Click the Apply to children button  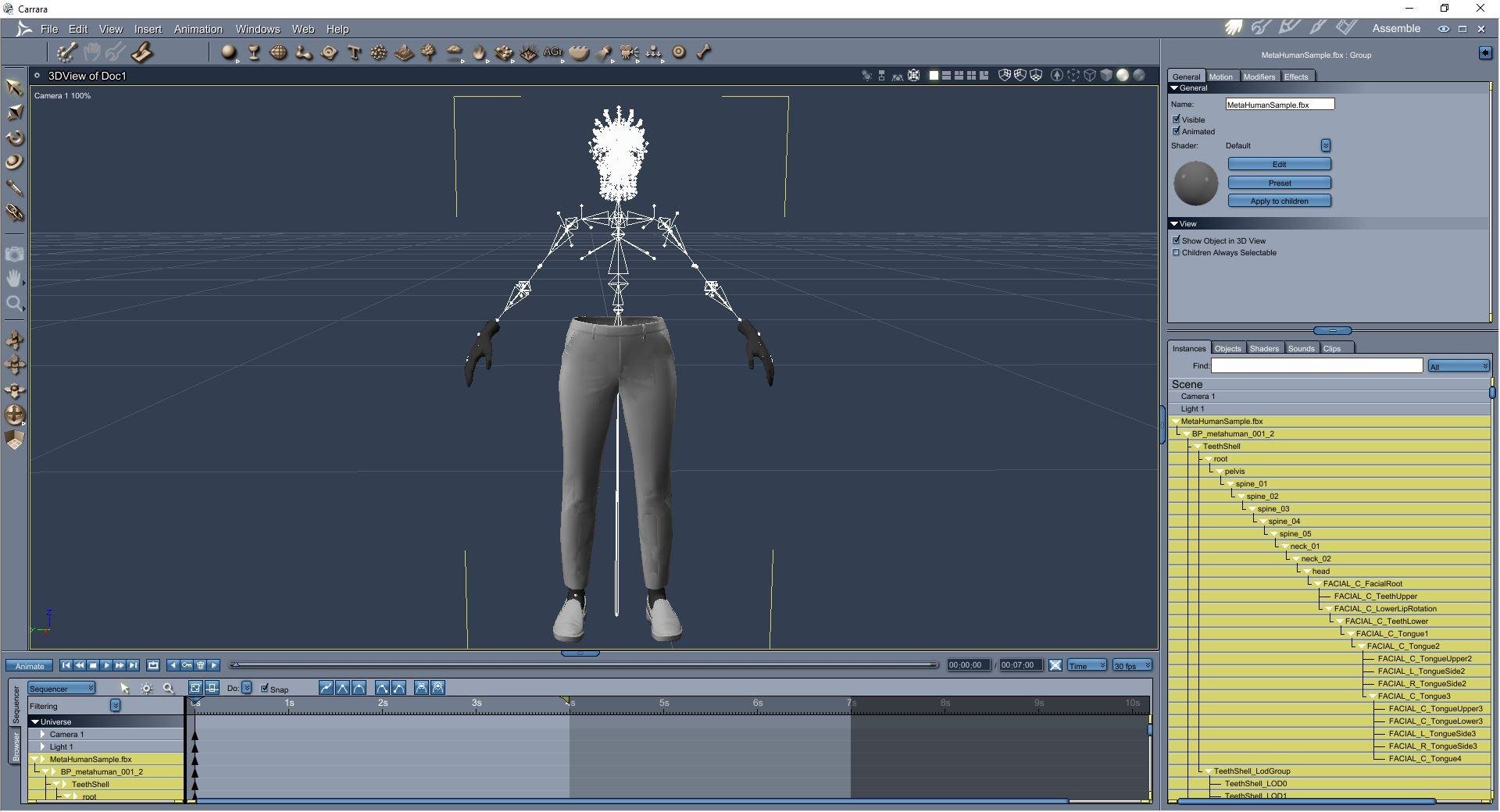pos(1279,201)
